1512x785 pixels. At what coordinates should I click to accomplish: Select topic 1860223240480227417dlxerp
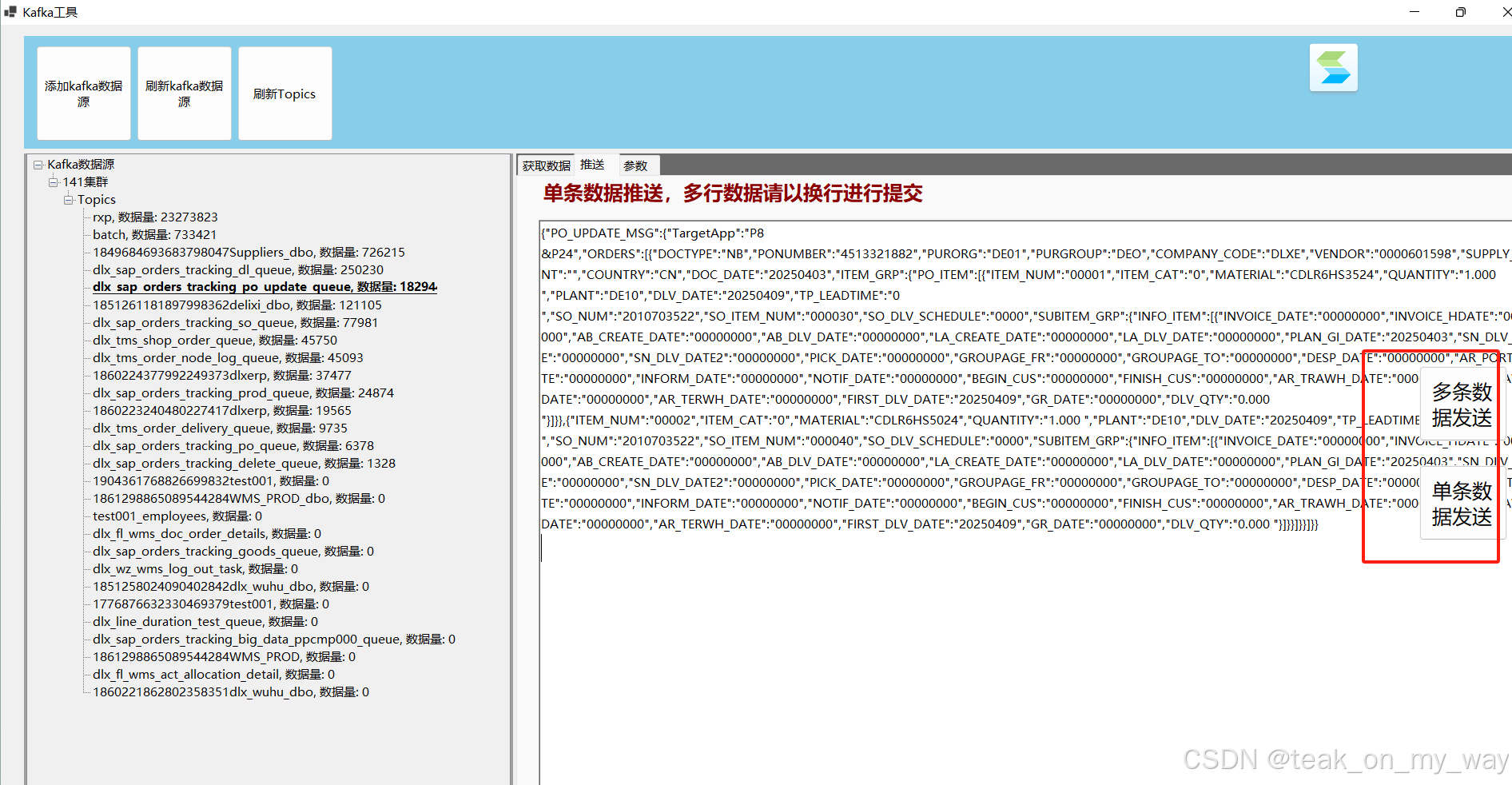222,411
